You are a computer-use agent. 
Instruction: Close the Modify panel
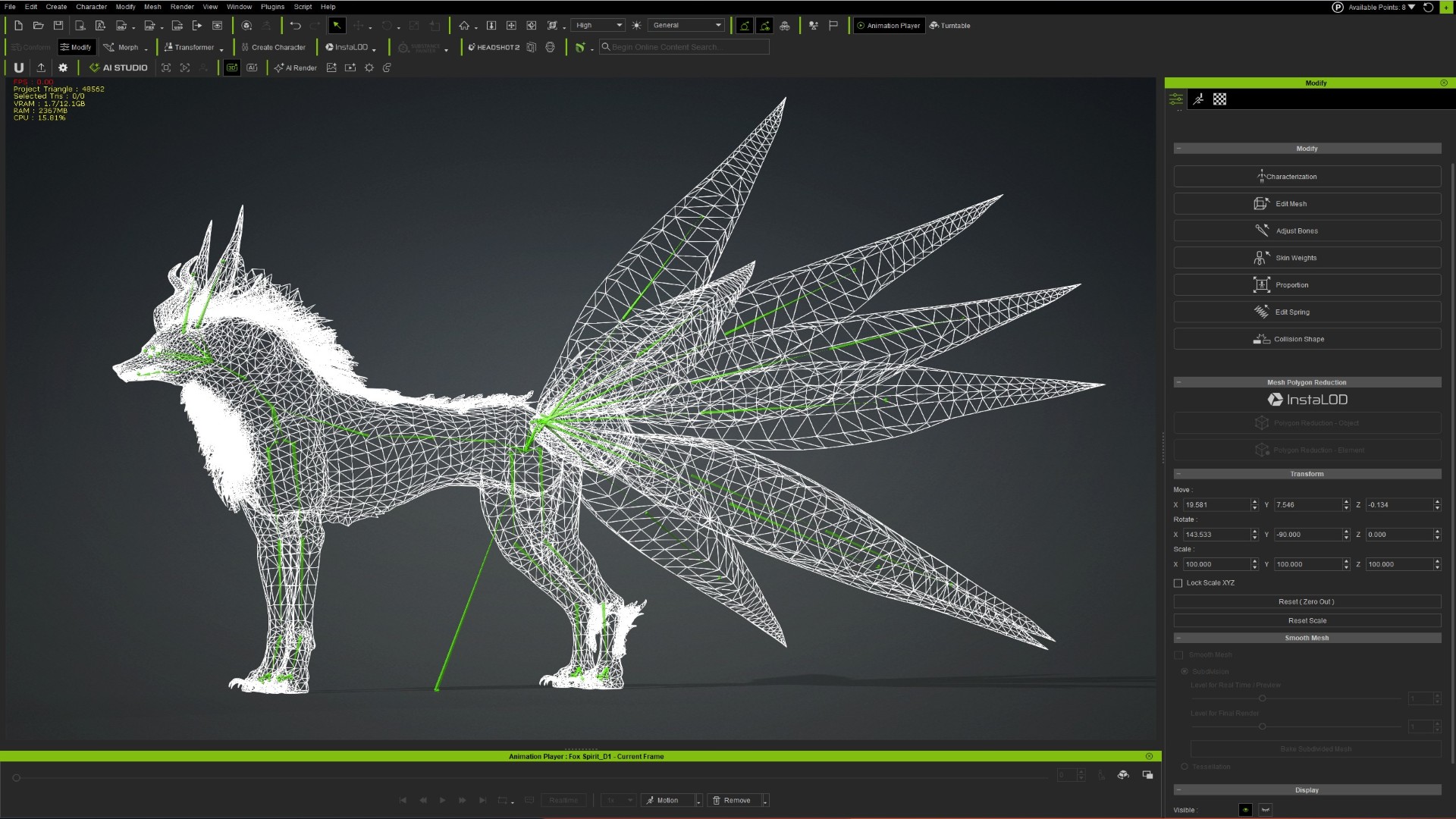pos(1444,83)
